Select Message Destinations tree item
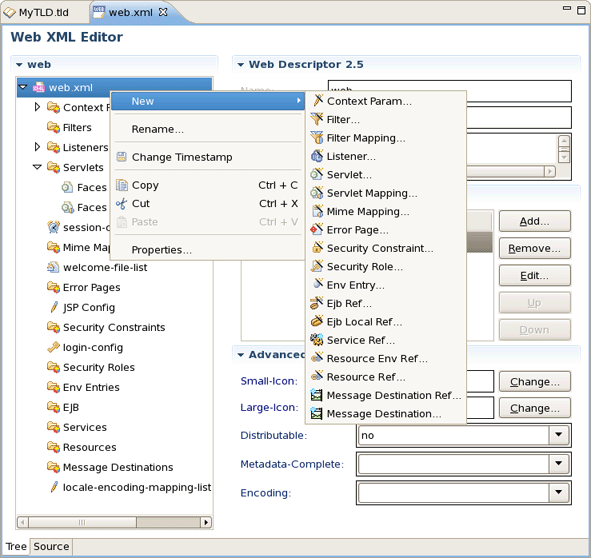 (118, 467)
